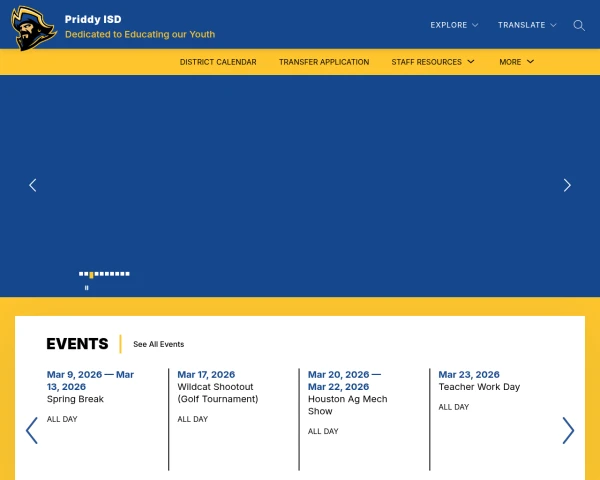Click the tagline Dedicated to Educating our Youth
This screenshot has height=480, width=600.
[x=140, y=34]
